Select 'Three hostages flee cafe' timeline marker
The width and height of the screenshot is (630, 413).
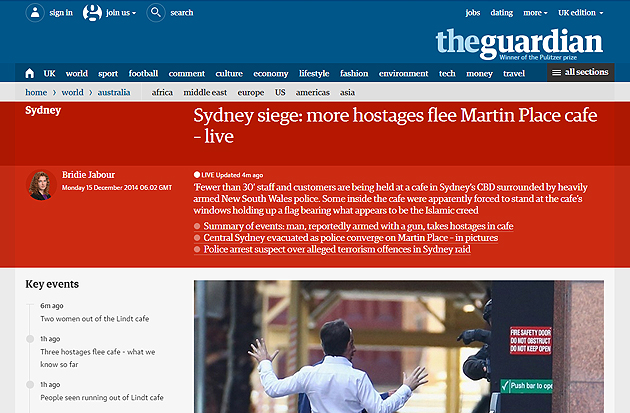coord(30,339)
